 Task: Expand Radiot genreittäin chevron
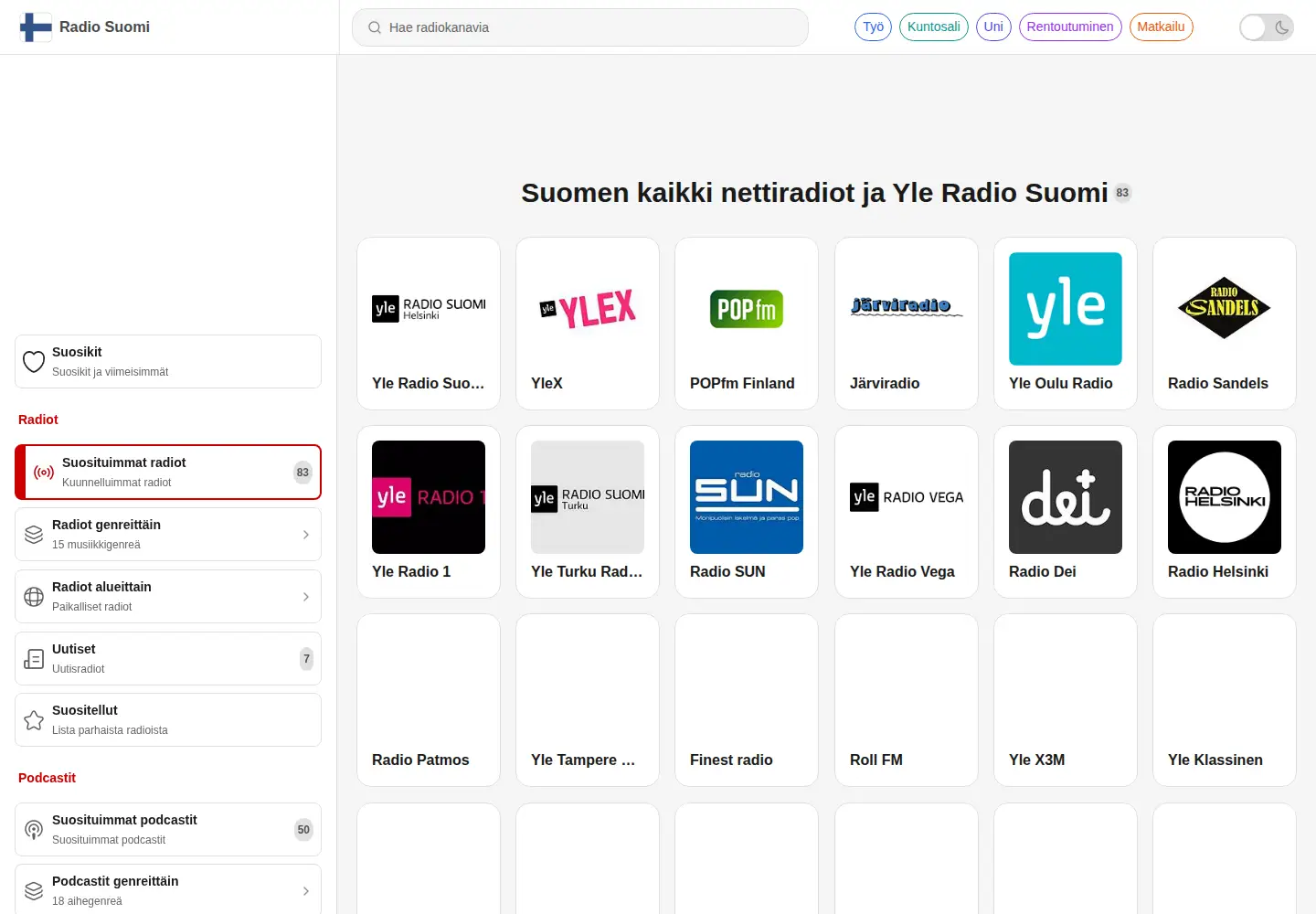(306, 535)
